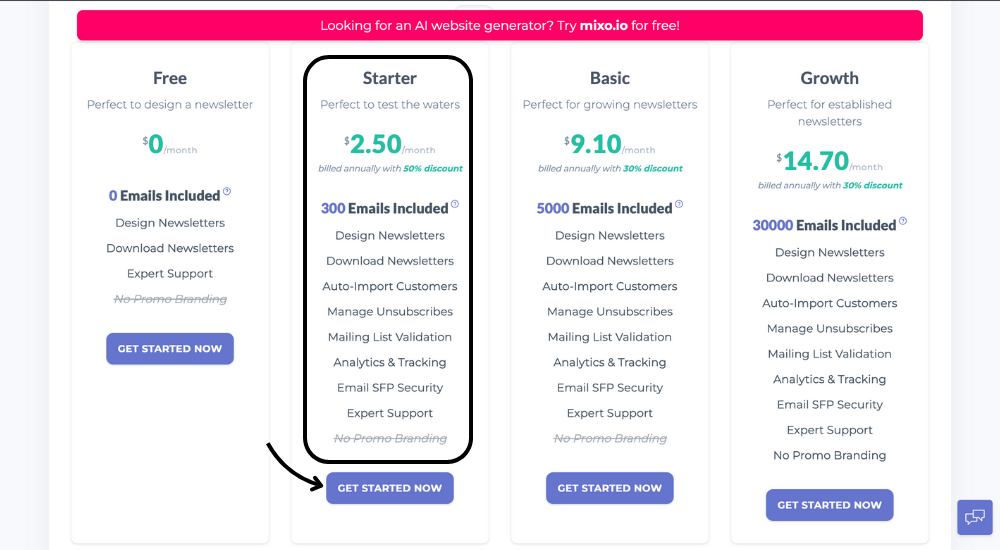1000x550 pixels.
Task: Click the Free plan heading
Action: [x=170, y=78]
